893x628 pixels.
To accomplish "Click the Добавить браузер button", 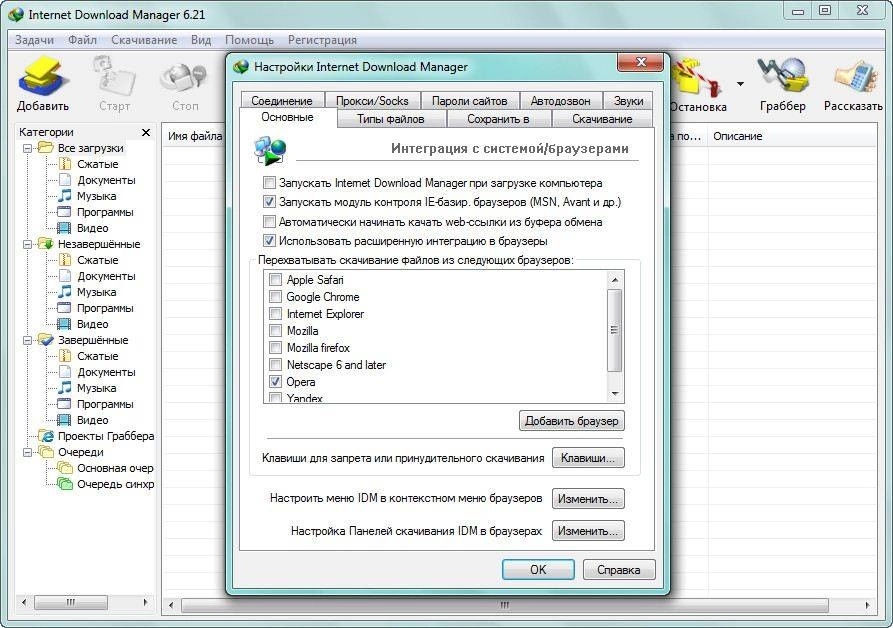I will tap(572, 421).
